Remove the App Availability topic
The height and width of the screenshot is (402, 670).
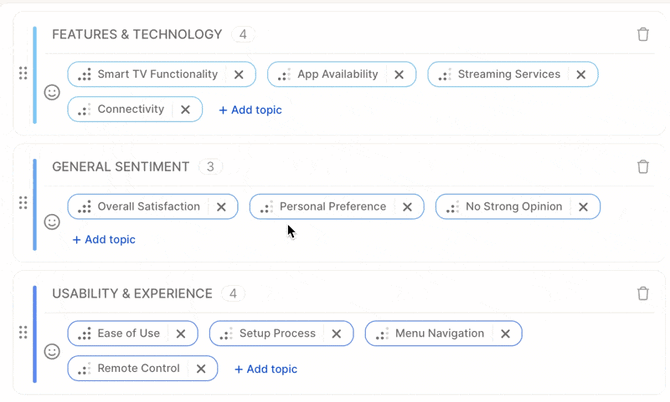click(399, 75)
